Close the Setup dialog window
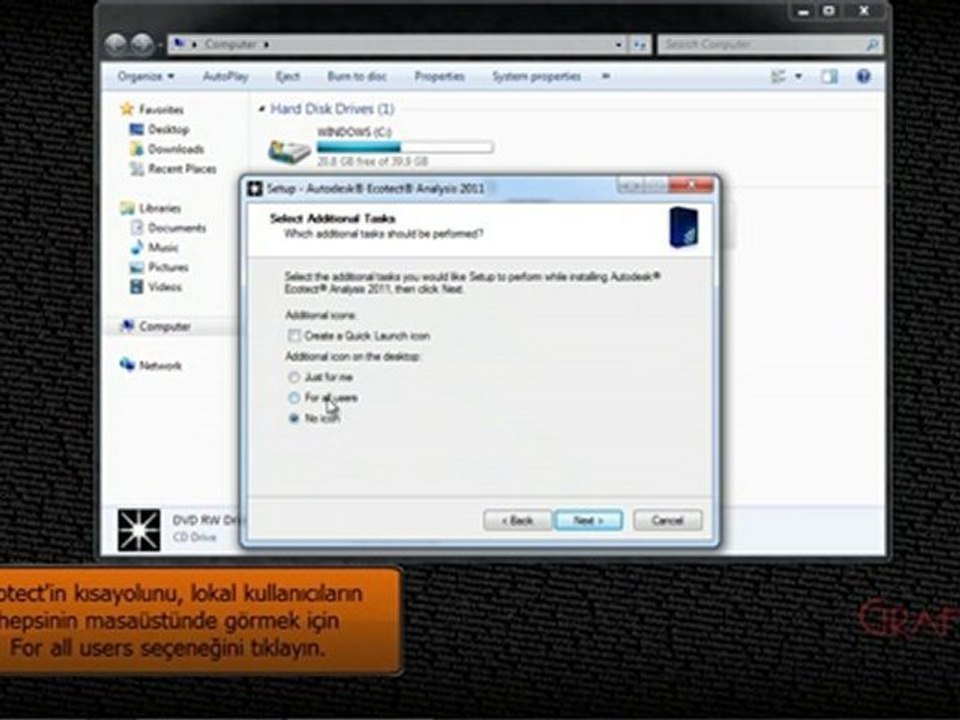Screen dimensions: 960x720 point(691,186)
